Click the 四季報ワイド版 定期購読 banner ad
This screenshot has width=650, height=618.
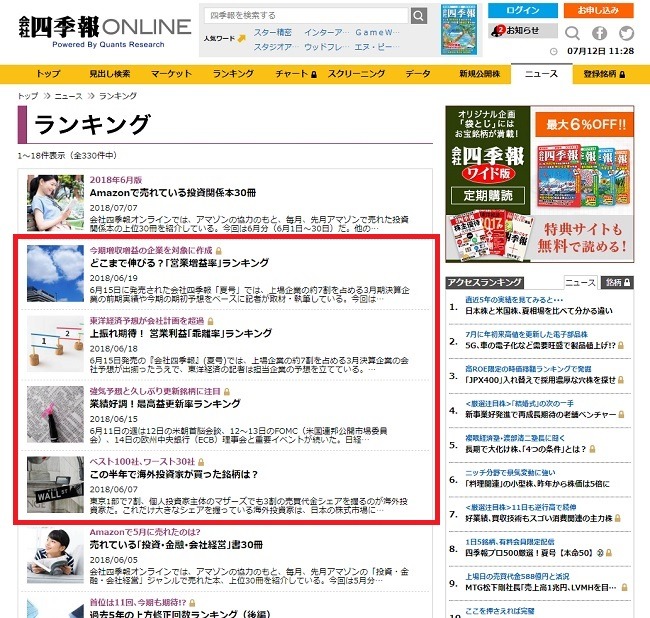540,184
